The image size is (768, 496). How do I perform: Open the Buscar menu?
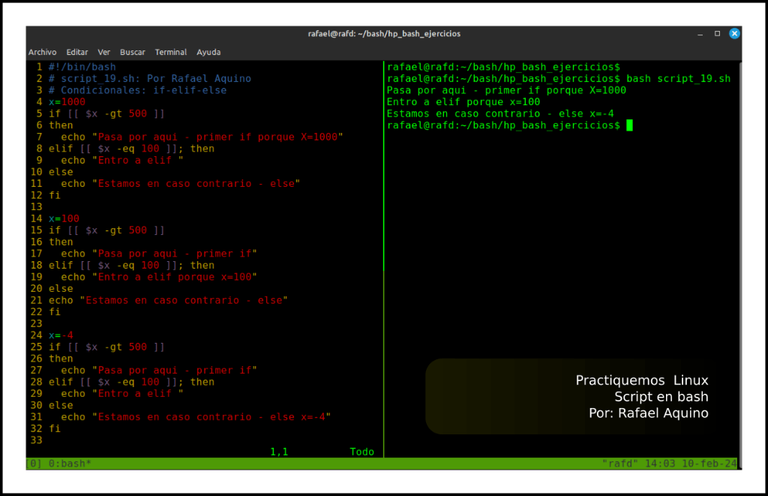pyautogui.click(x=132, y=52)
